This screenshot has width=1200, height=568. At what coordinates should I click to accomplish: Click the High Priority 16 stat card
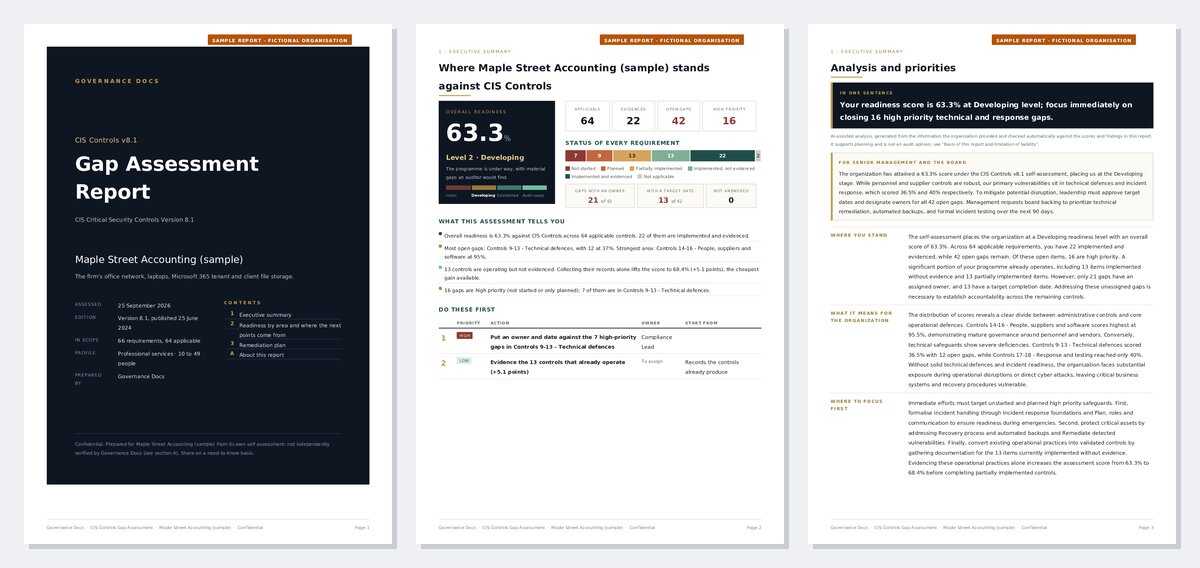click(728, 116)
